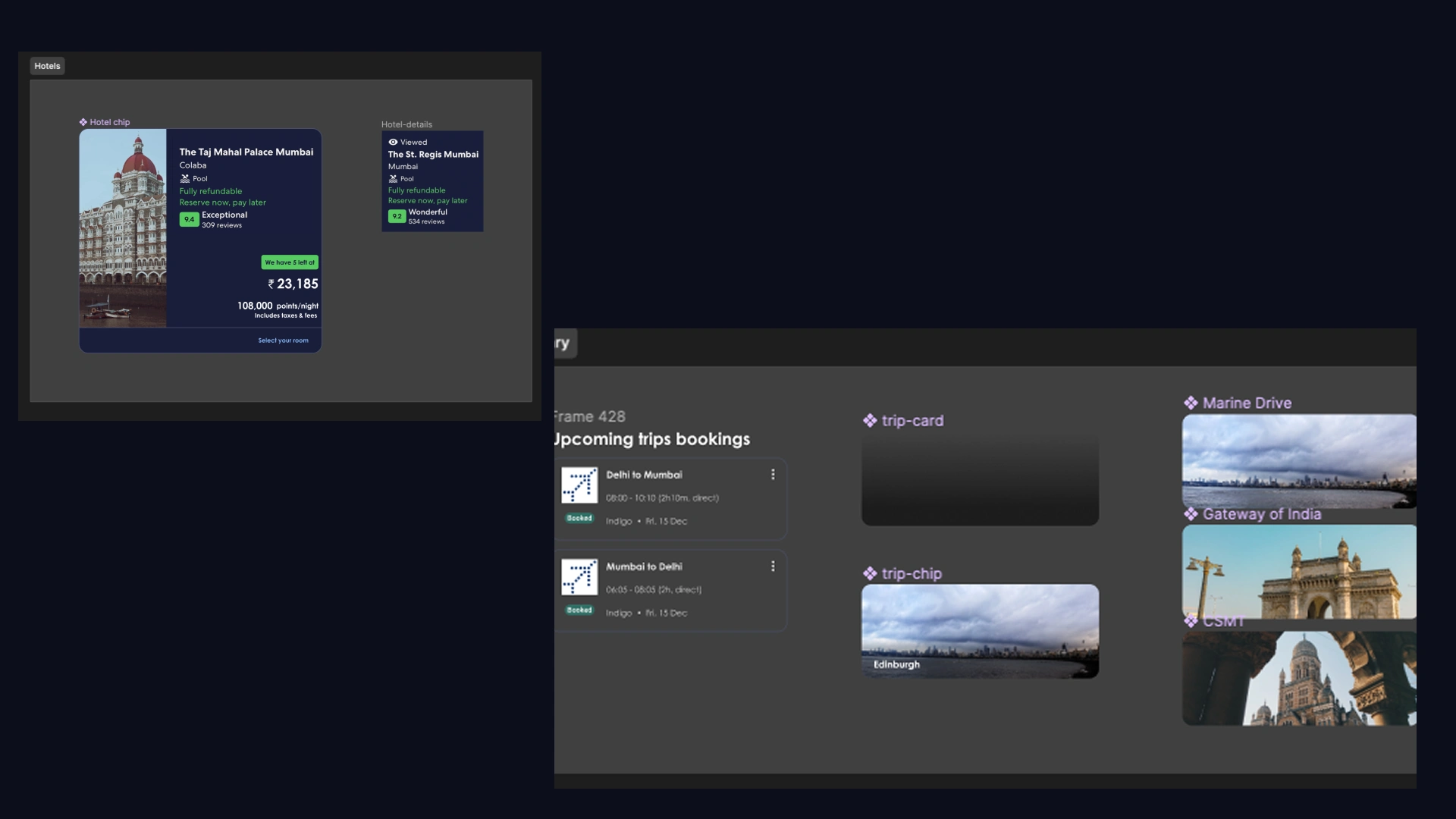Select the Edinburgh trip-chip thumbnail

pyautogui.click(x=980, y=630)
